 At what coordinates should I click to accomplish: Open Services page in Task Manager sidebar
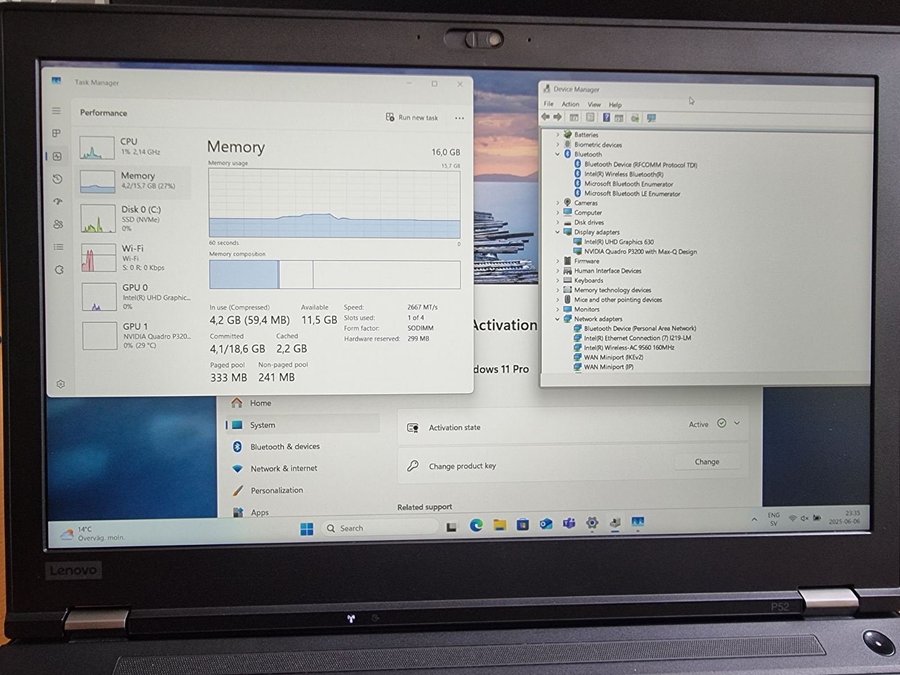(x=59, y=270)
